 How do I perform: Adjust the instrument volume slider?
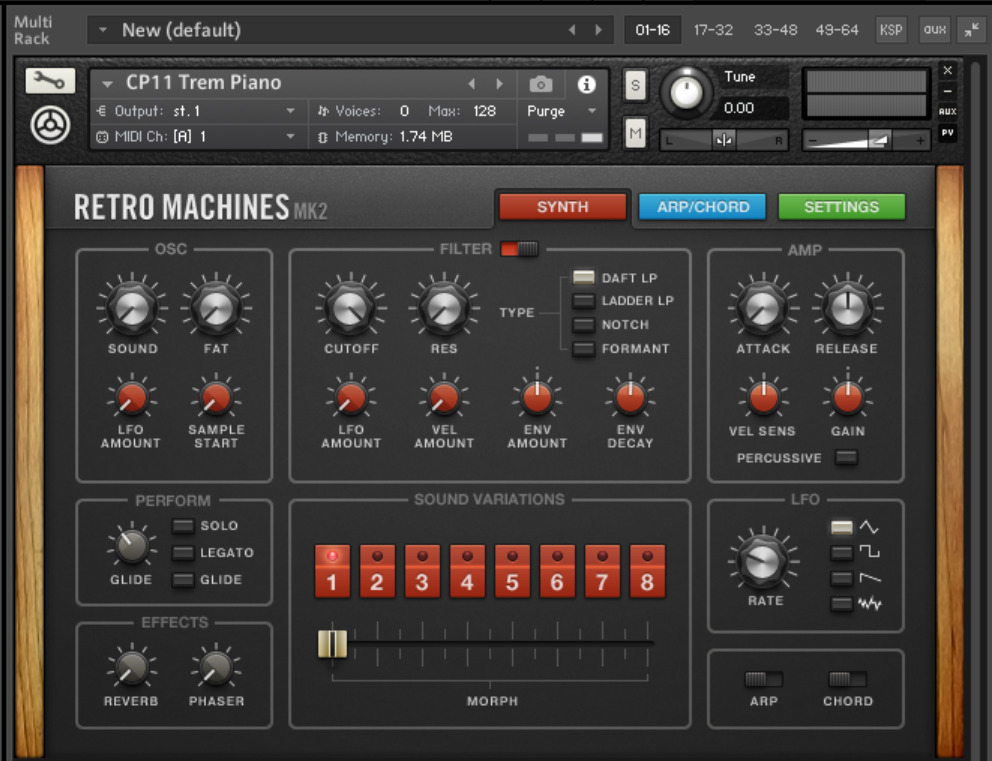pyautogui.click(x=866, y=140)
